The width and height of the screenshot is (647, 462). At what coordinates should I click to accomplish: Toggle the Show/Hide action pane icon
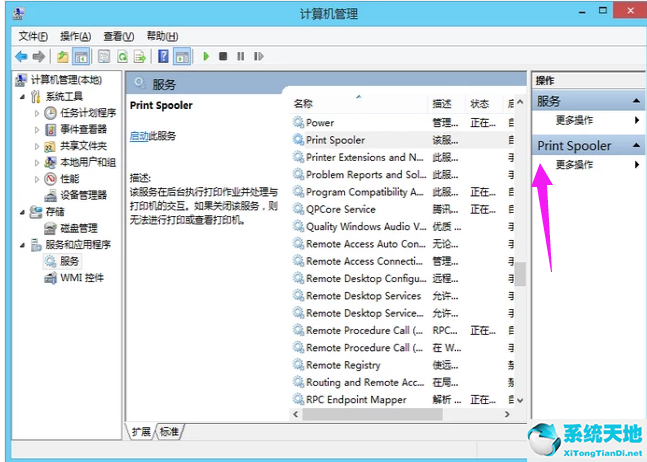[x=182, y=57]
